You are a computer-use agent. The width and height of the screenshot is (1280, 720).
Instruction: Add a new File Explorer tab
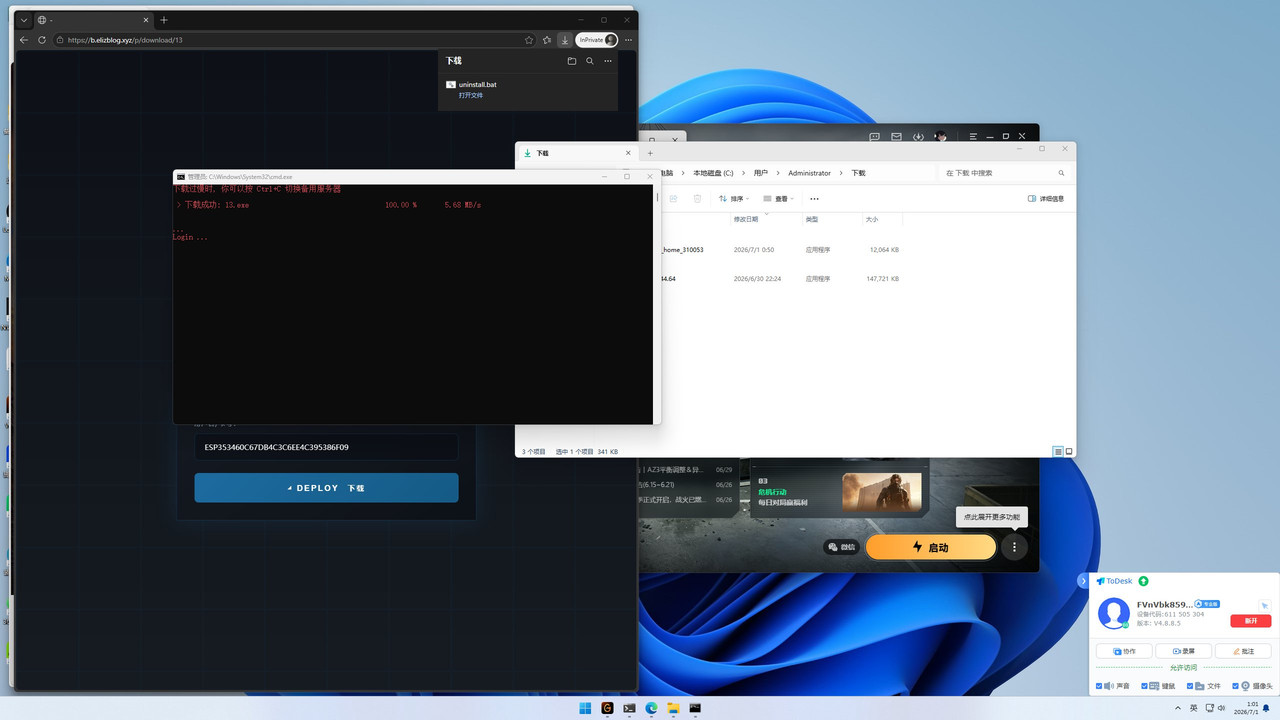point(650,153)
